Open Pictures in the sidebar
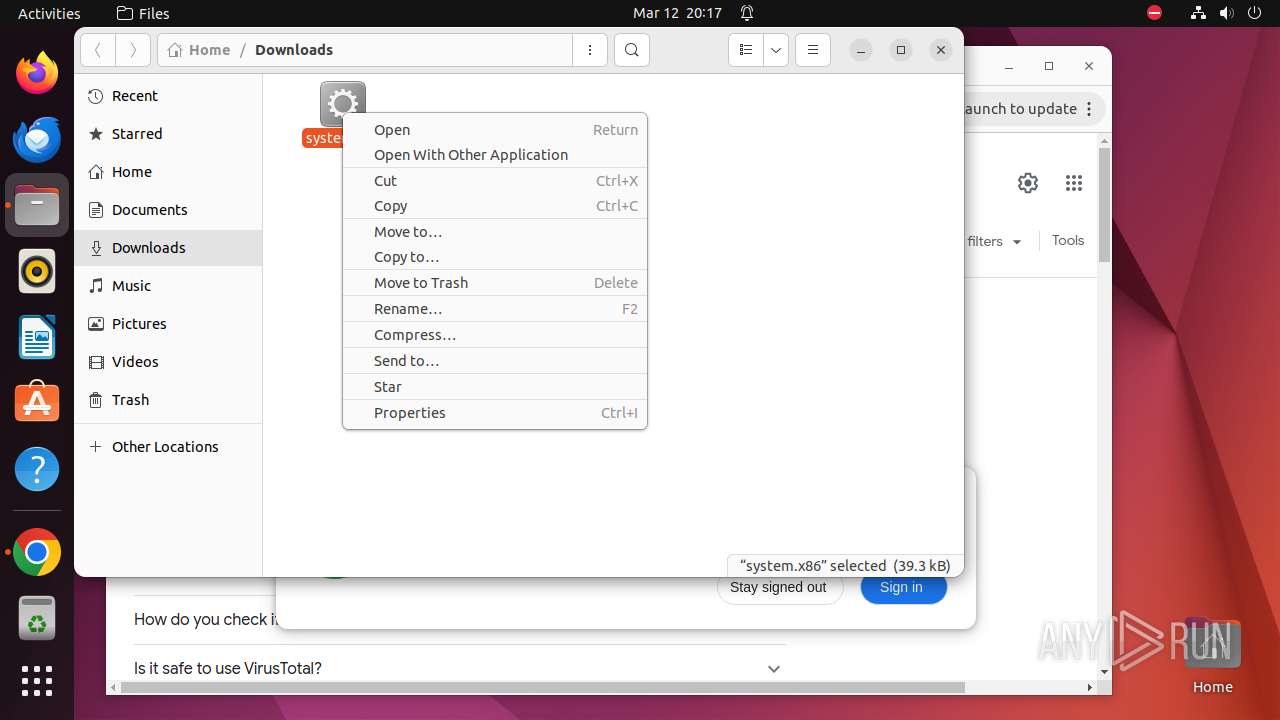The image size is (1280, 720). pyautogui.click(x=168, y=324)
